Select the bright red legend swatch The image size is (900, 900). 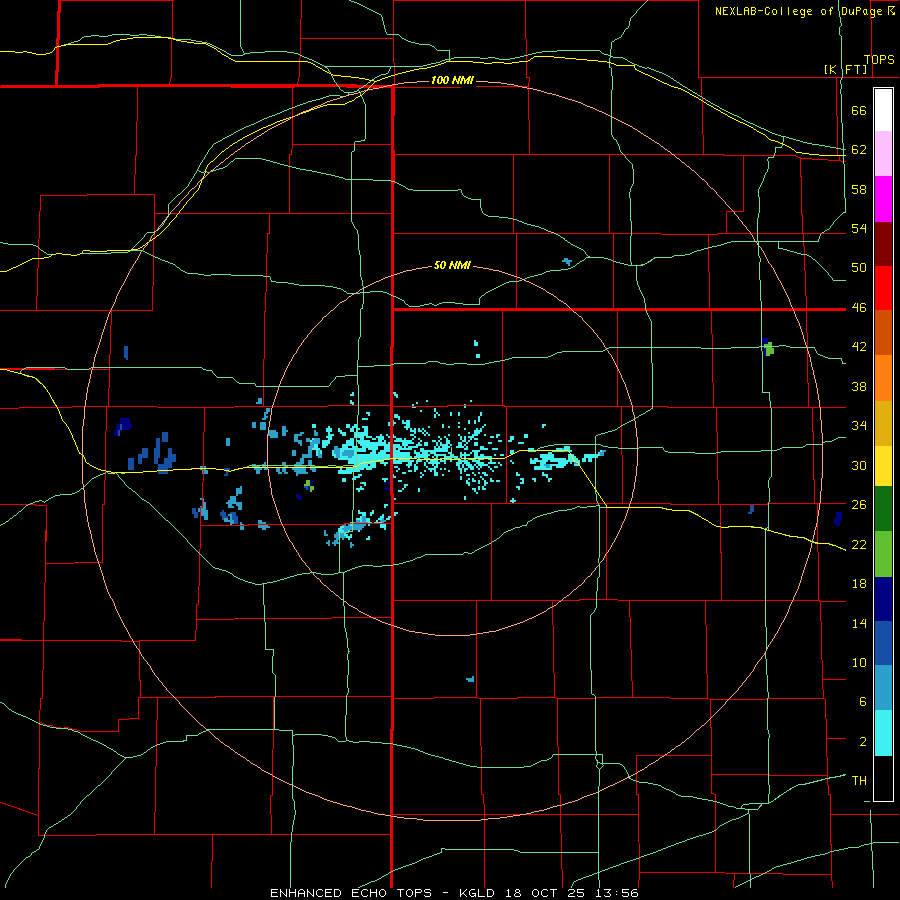tap(883, 288)
